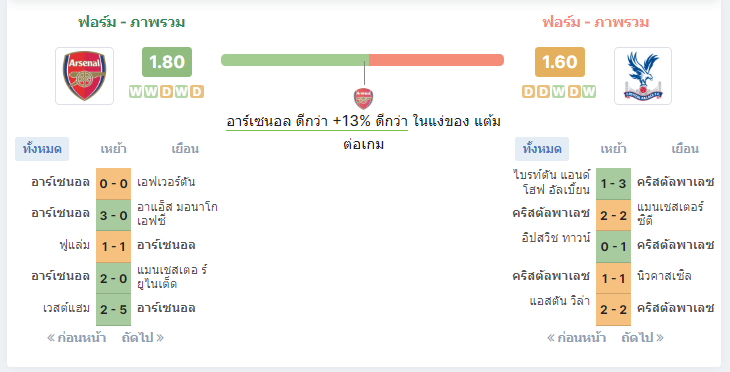Click Crystal Palace's first D form badge
Image resolution: width=730 pixels, height=372 pixels.
[x=528, y=91]
